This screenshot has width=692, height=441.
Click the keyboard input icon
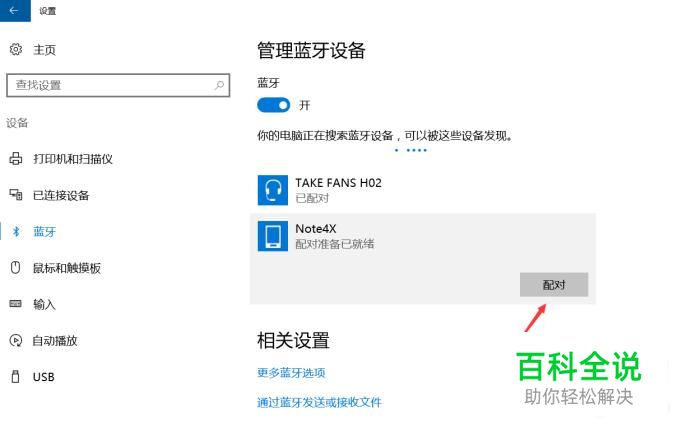pos(15,303)
